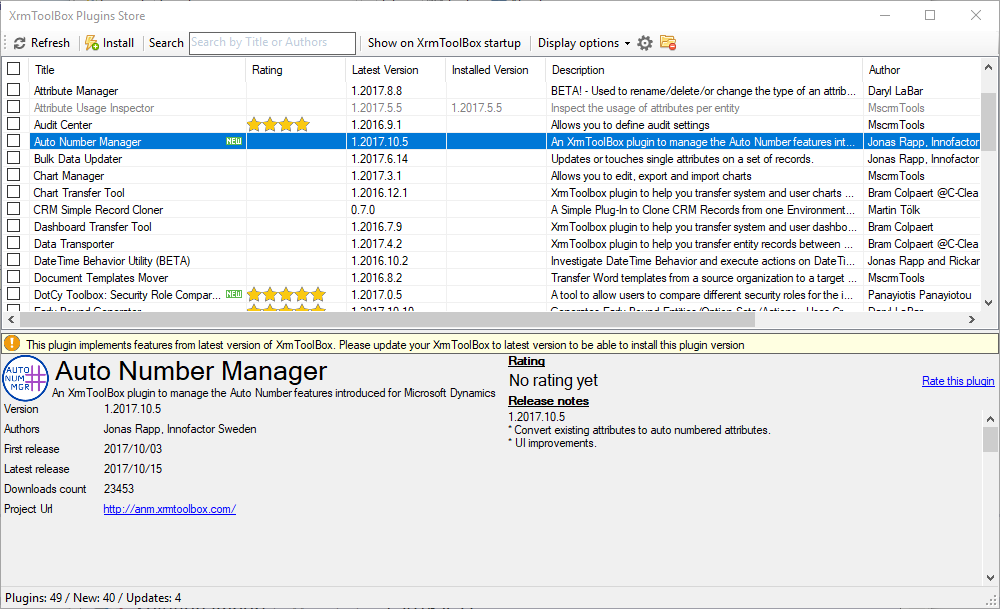Select the Document Templates Mover row
Image resolution: width=1000 pixels, height=609 pixels.
[492, 277]
